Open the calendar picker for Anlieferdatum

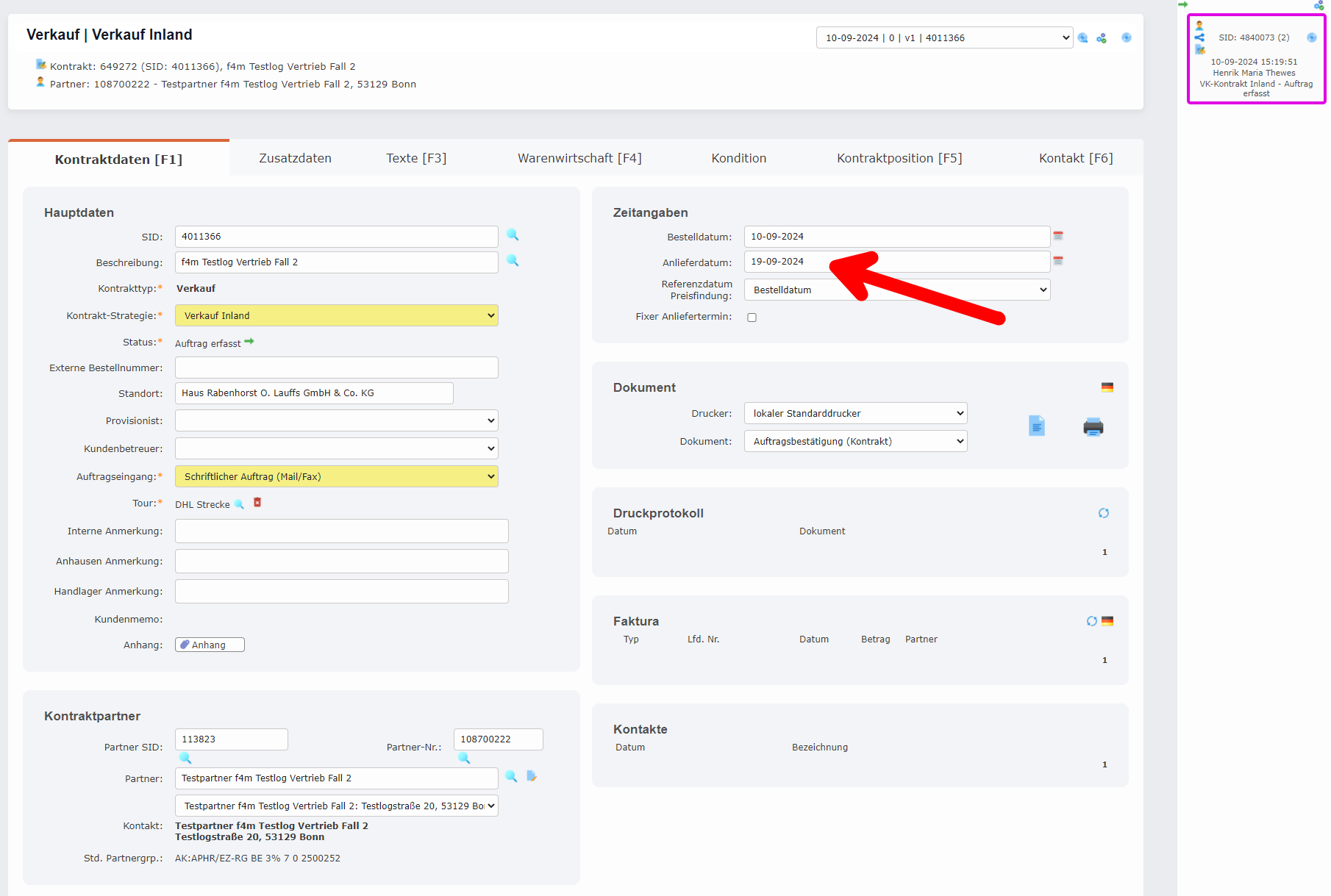tap(1058, 261)
